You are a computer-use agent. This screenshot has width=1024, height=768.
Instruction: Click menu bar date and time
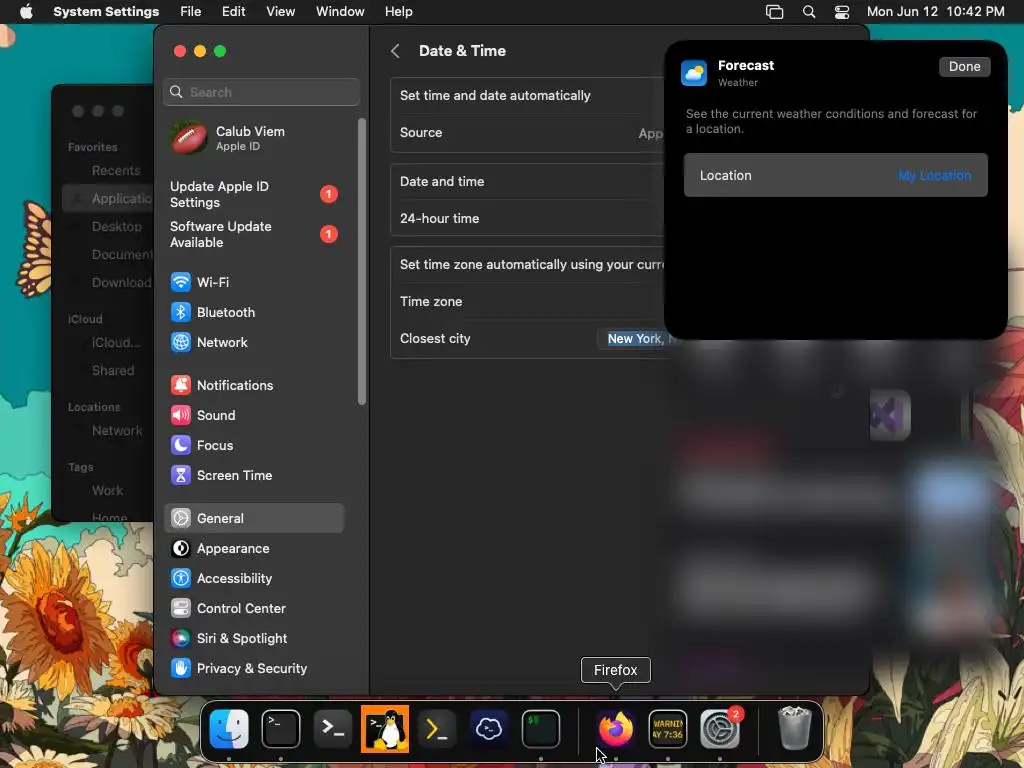point(935,12)
